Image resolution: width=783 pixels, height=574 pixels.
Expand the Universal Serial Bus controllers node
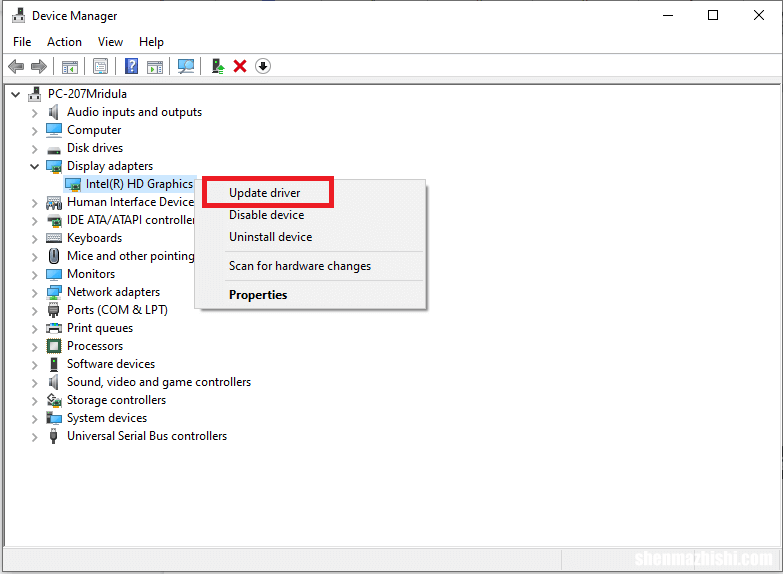[x=35, y=436]
